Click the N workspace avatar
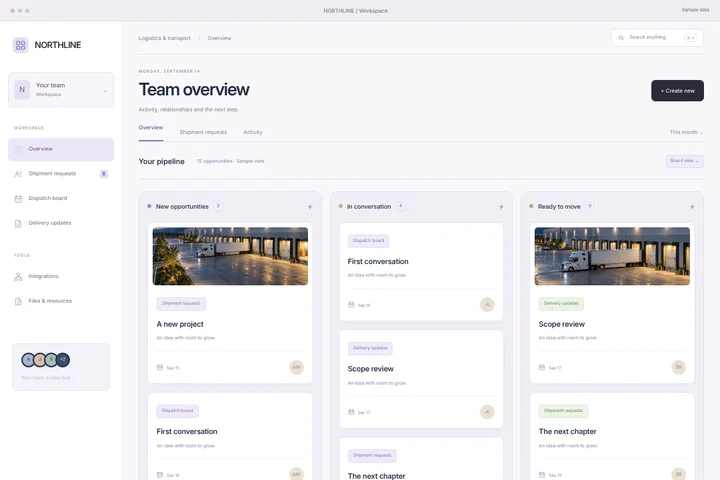The image size is (720, 480). point(22,90)
